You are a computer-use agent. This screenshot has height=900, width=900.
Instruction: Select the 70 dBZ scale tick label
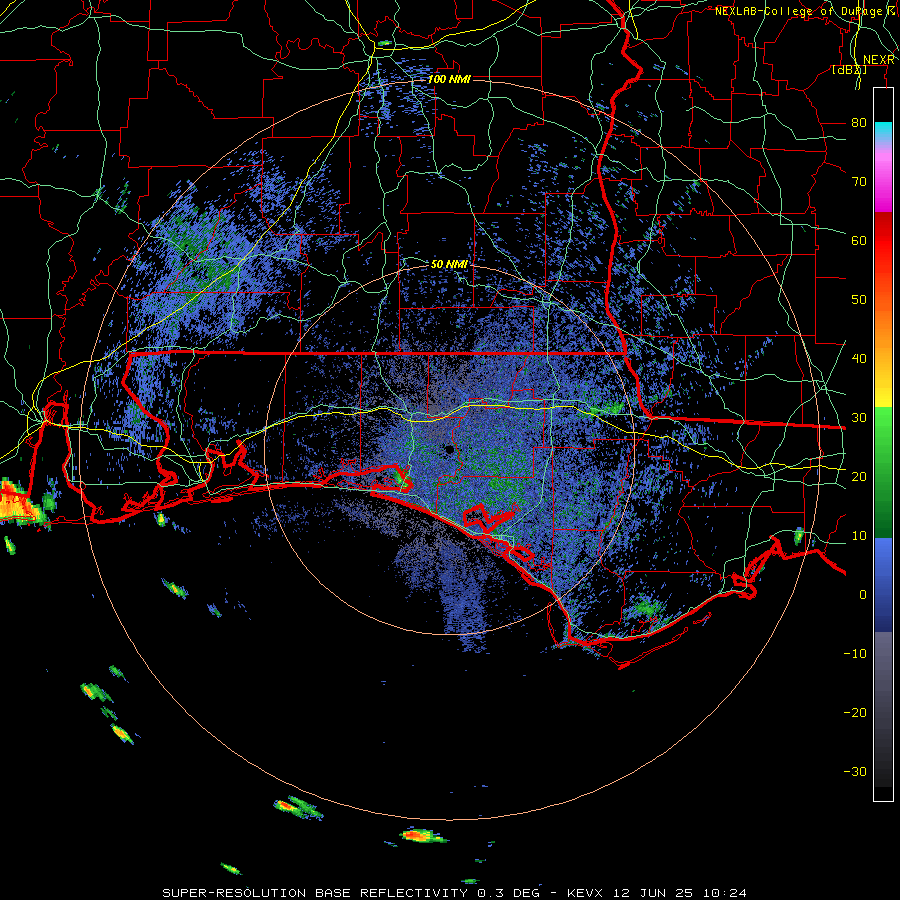859,181
